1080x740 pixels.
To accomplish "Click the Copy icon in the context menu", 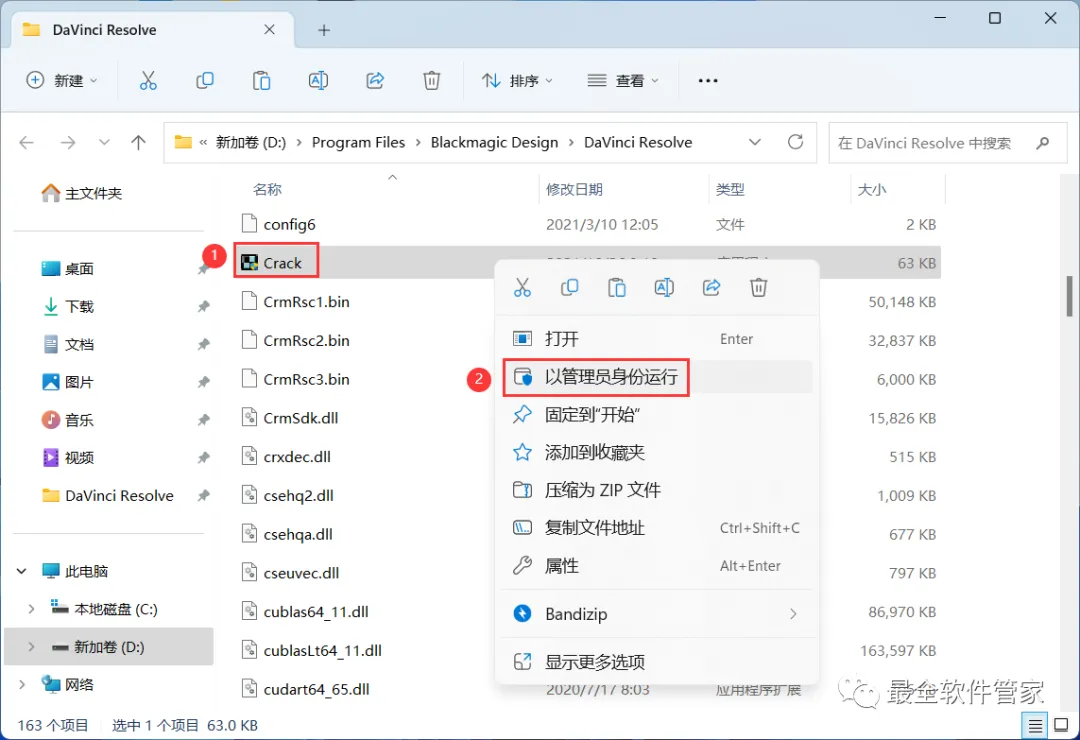I will 569,287.
